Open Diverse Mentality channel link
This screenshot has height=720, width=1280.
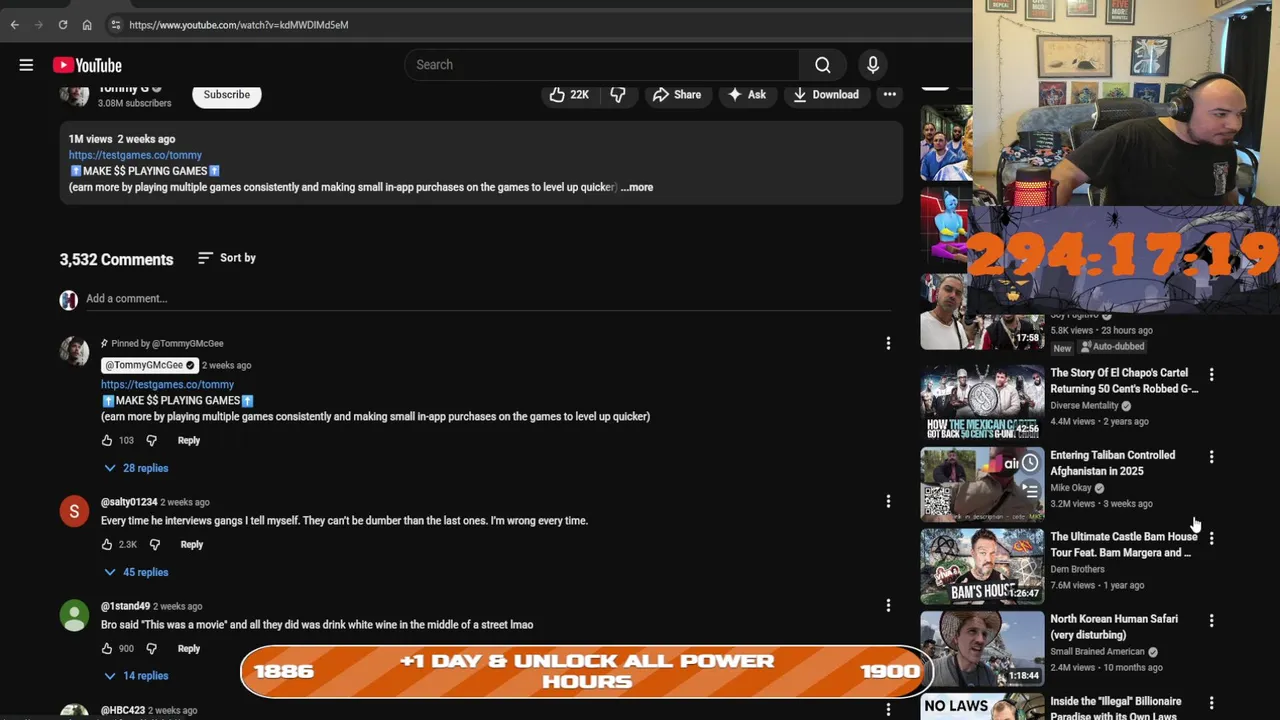click(x=1084, y=405)
